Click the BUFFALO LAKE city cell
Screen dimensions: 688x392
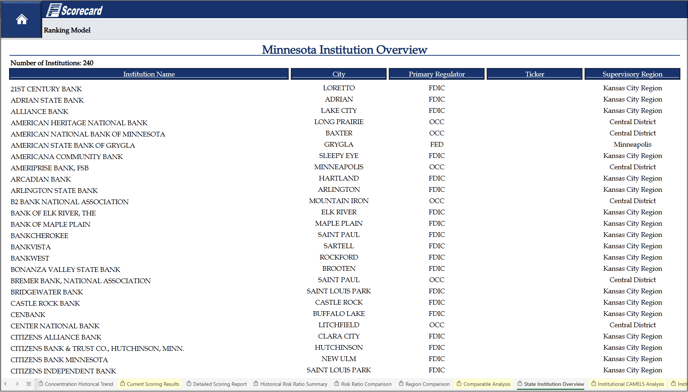tap(339, 313)
